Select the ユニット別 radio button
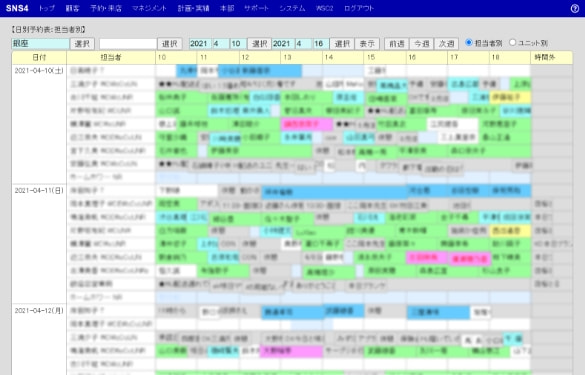 pos(513,43)
